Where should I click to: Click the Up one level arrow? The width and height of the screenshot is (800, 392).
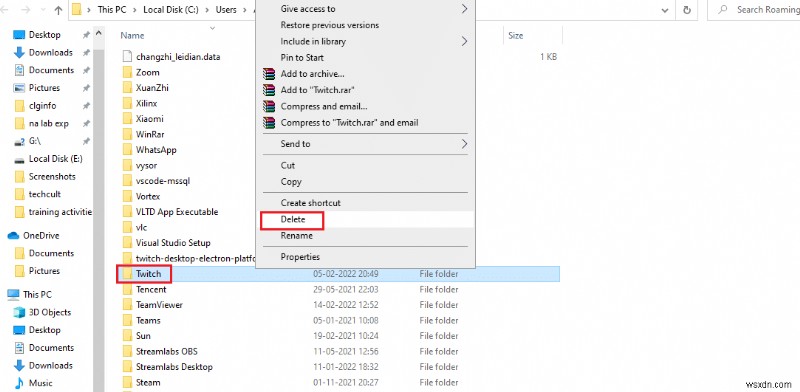click(x=58, y=10)
